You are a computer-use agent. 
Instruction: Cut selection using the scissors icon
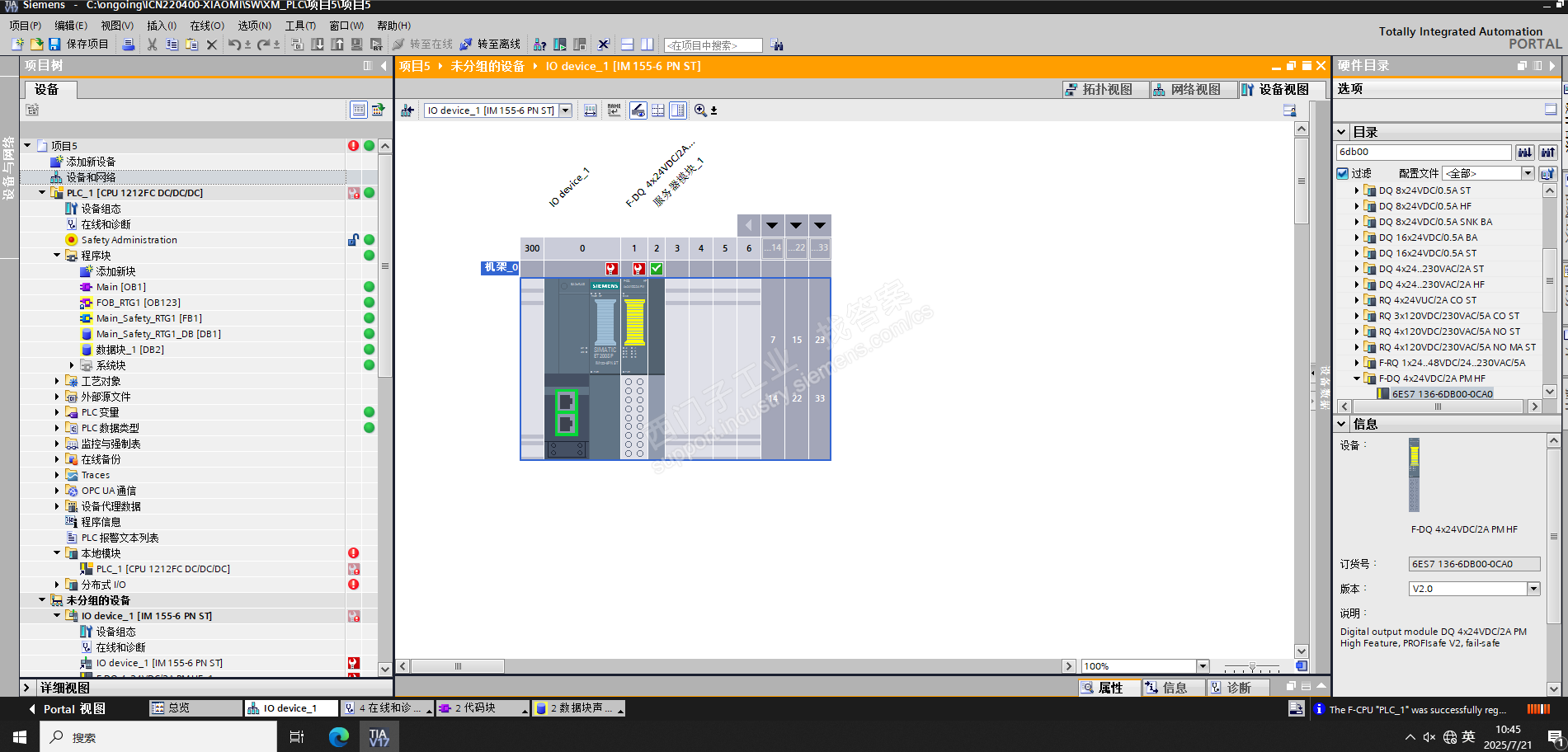pos(153,45)
